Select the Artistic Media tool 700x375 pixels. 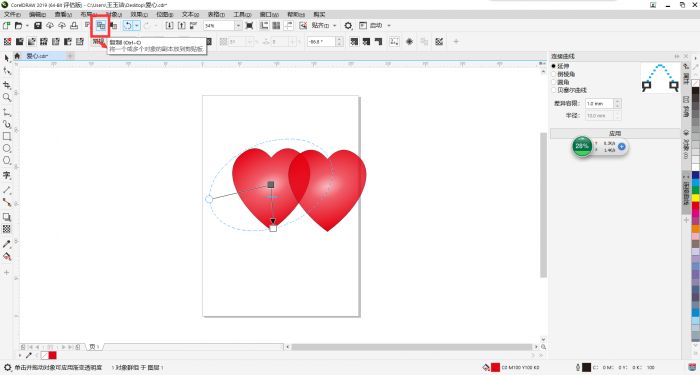[x=7, y=124]
